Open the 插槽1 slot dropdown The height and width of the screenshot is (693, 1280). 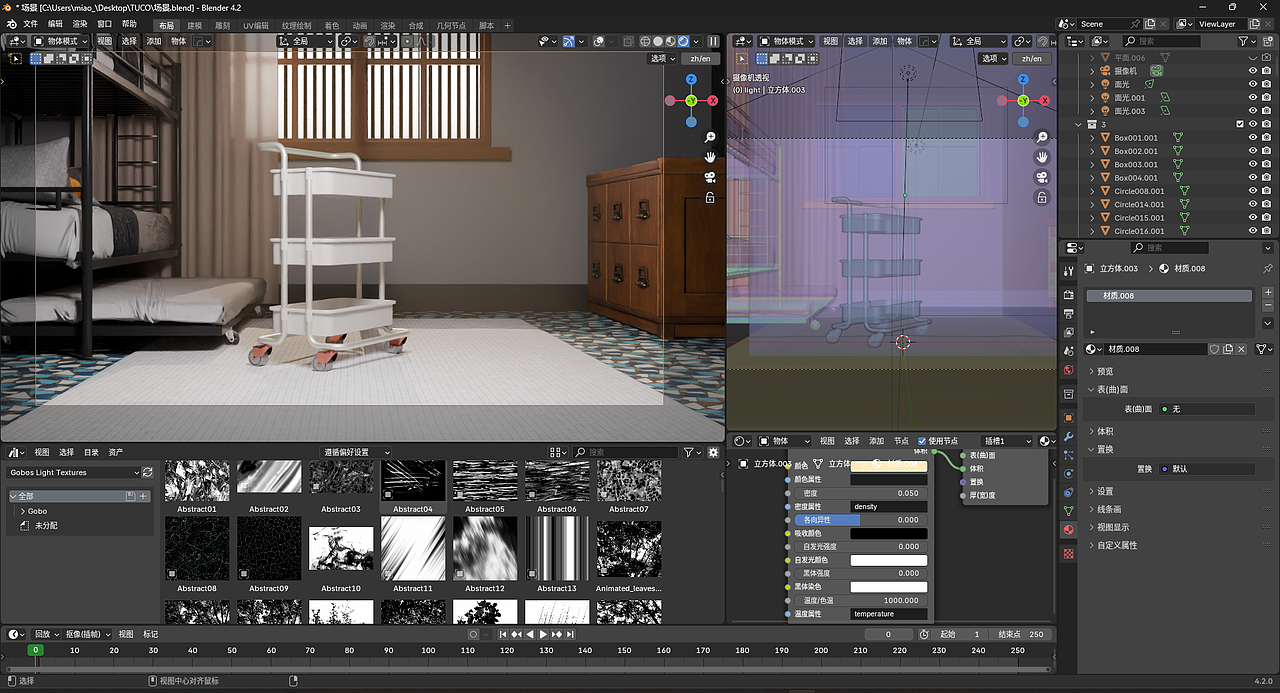tap(1007, 440)
